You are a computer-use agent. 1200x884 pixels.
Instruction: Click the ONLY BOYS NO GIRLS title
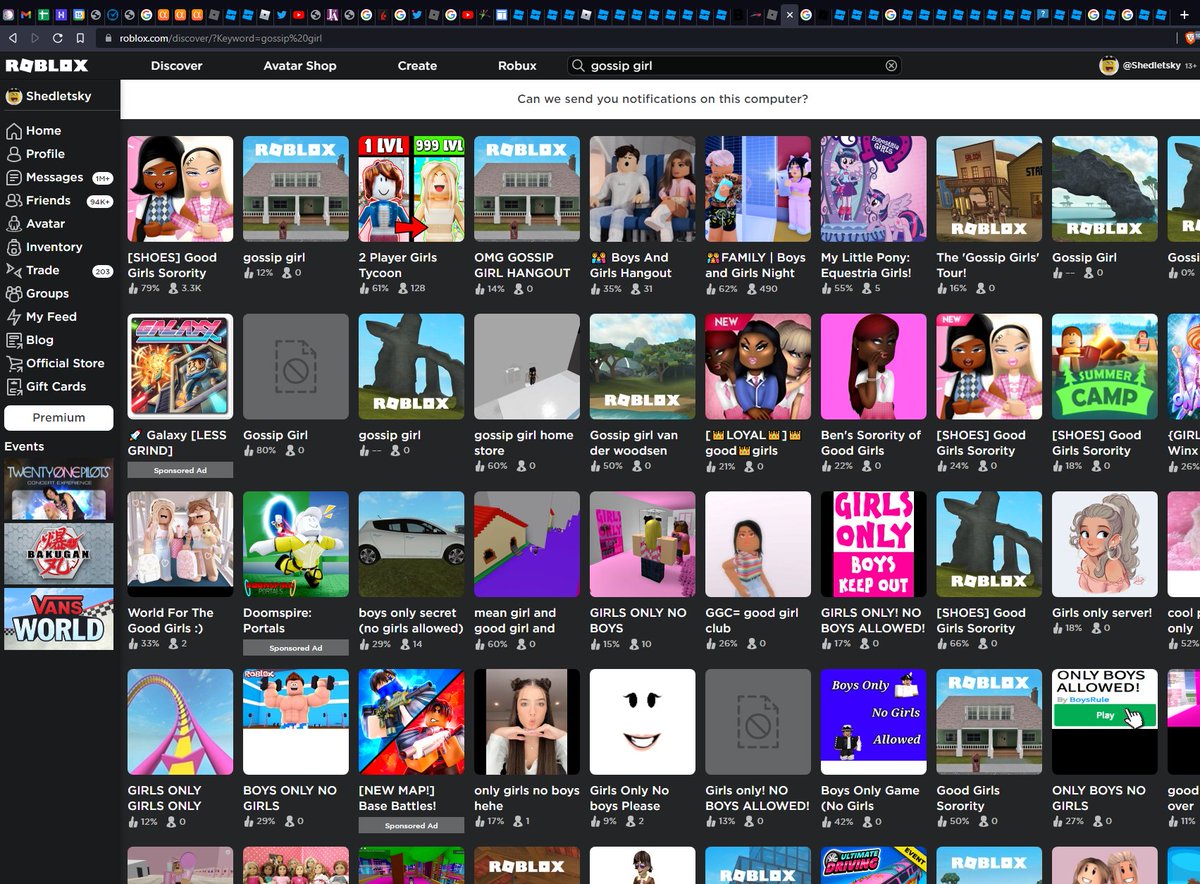1099,798
